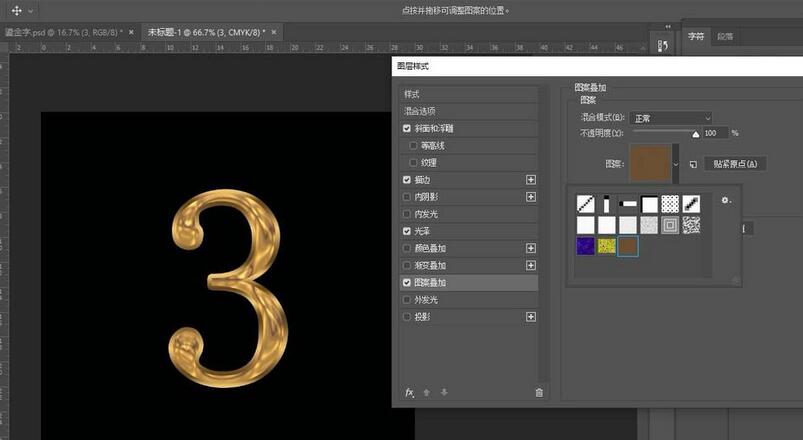Collapse panels double-arrow icon
803x440 pixels.
[668, 27]
